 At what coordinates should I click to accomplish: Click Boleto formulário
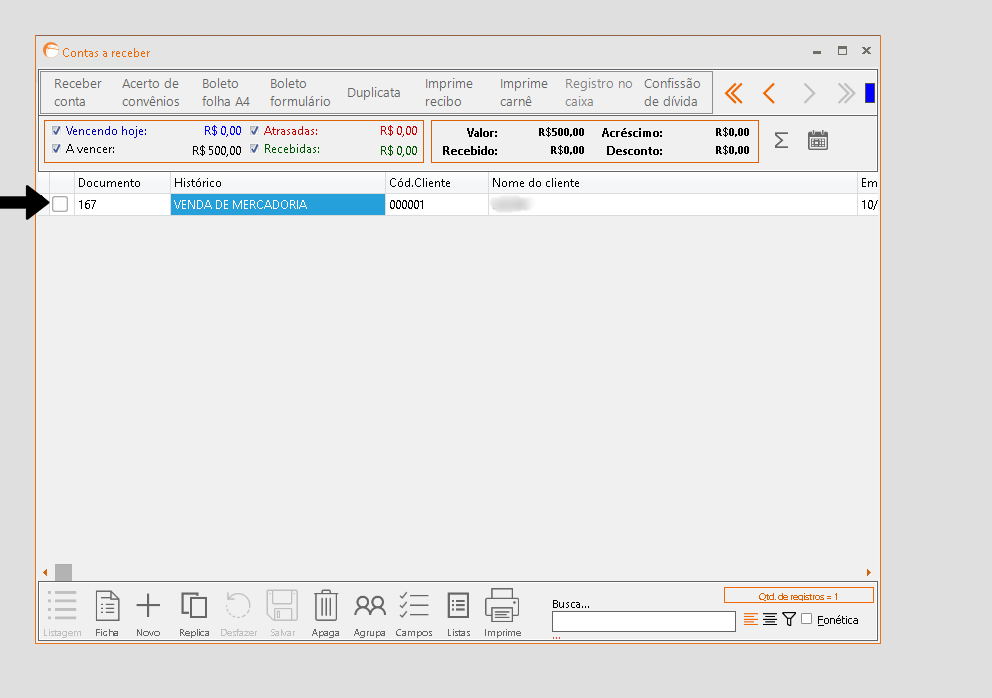(x=300, y=92)
